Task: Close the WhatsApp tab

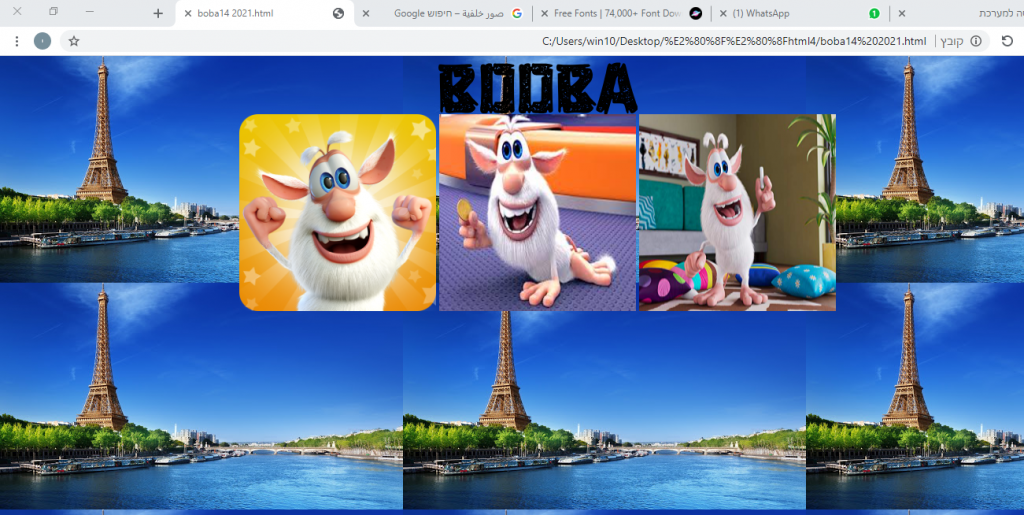Action: point(722,14)
